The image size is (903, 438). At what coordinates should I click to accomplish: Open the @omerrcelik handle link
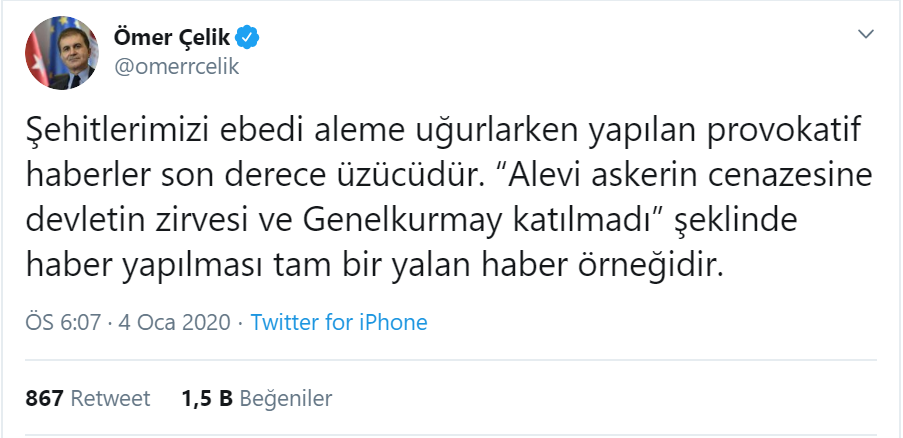177,66
